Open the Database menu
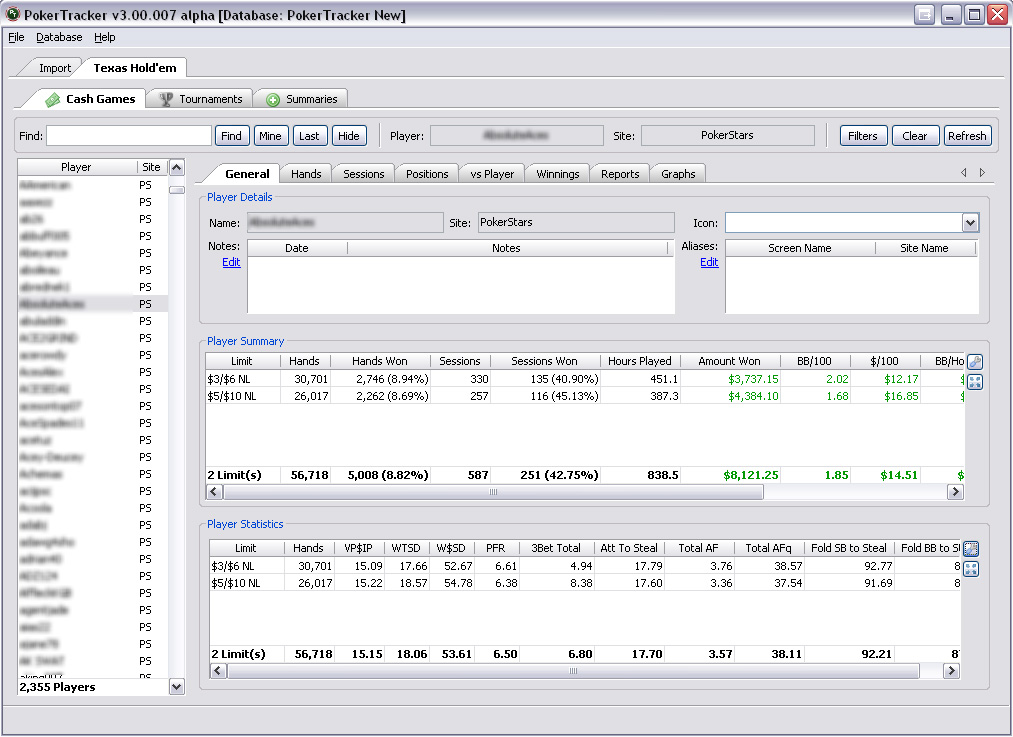This screenshot has width=1013, height=737. pos(59,37)
